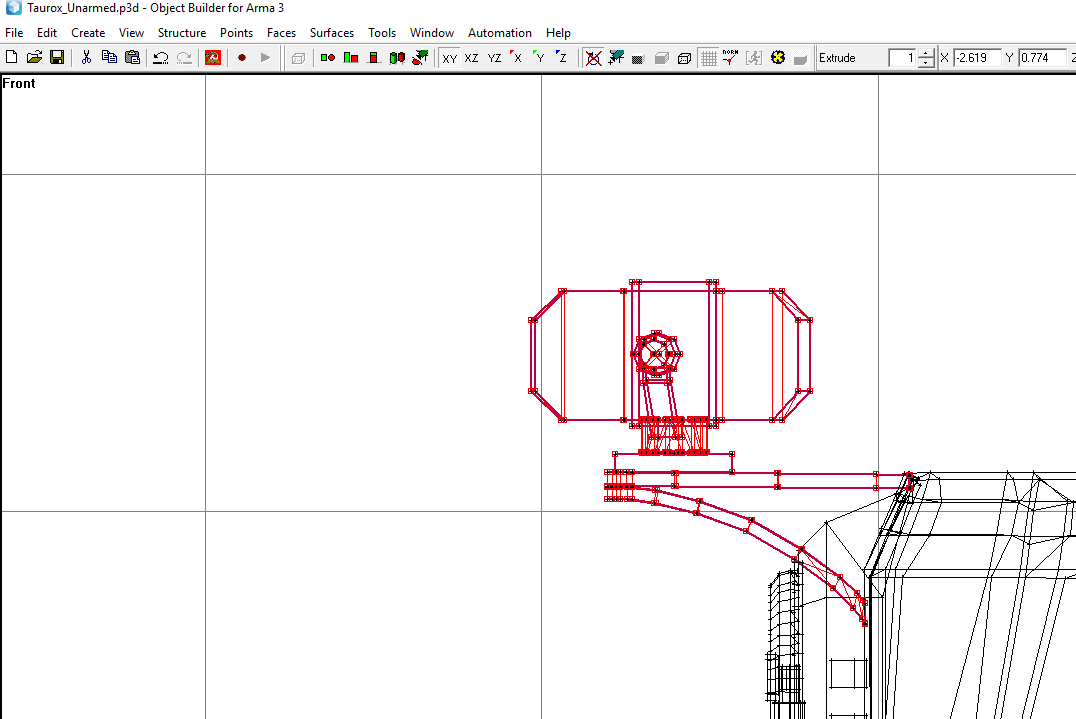1076x719 pixels.
Task: Toggle the crossed-out selection icon
Action: click(594, 58)
